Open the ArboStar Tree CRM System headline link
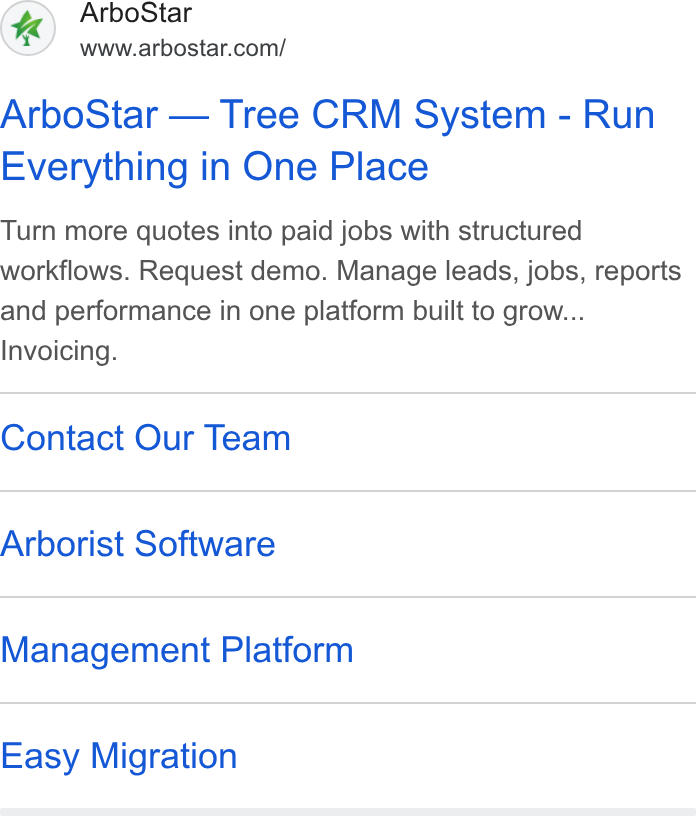 pyautogui.click(x=327, y=140)
